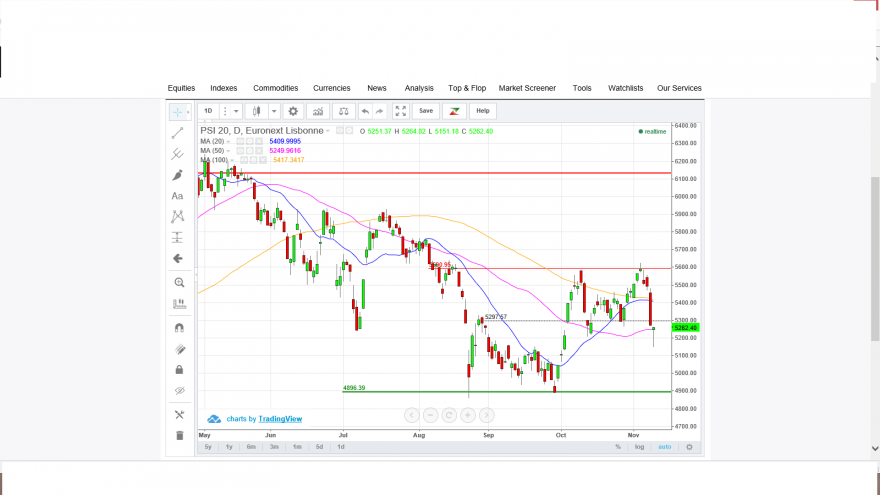
Task: Toggle percent scale mode
Action: click(618, 447)
